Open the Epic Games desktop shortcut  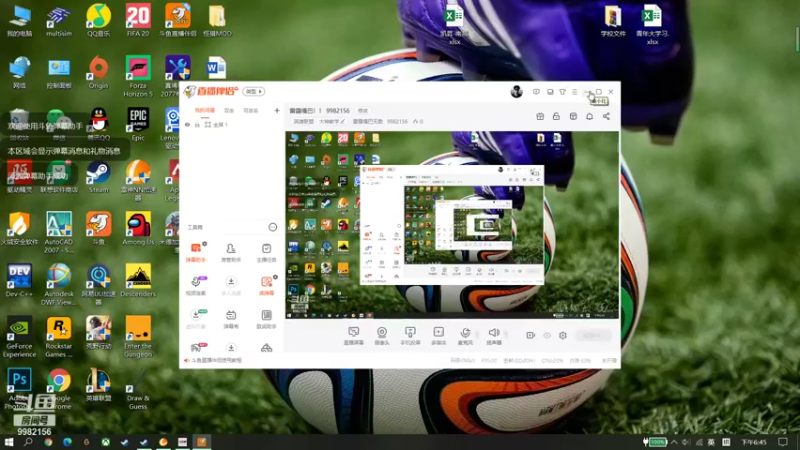click(x=138, y=124)
